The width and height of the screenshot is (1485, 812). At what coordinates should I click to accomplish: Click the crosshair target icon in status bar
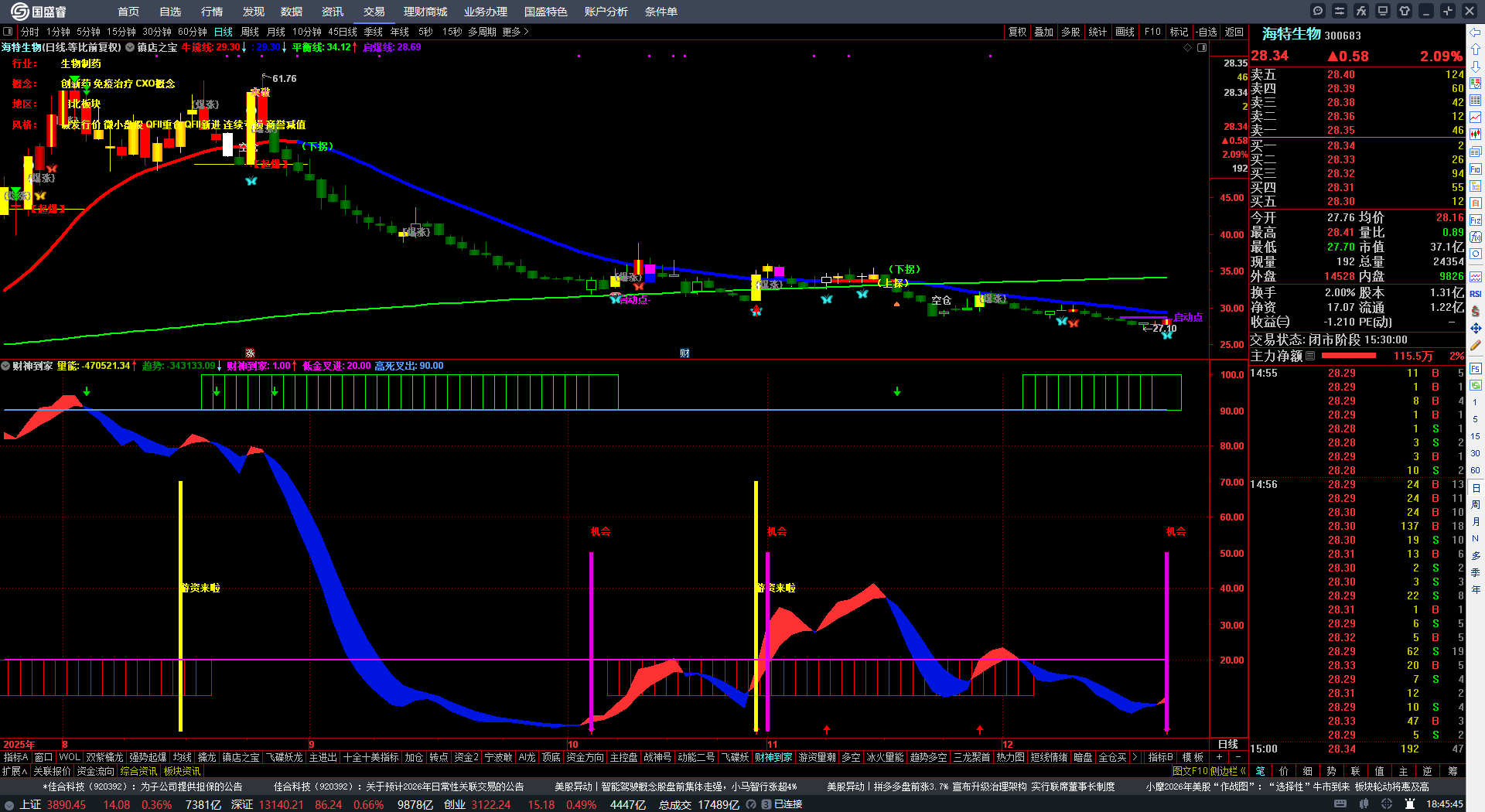(x=1387, y=804)
